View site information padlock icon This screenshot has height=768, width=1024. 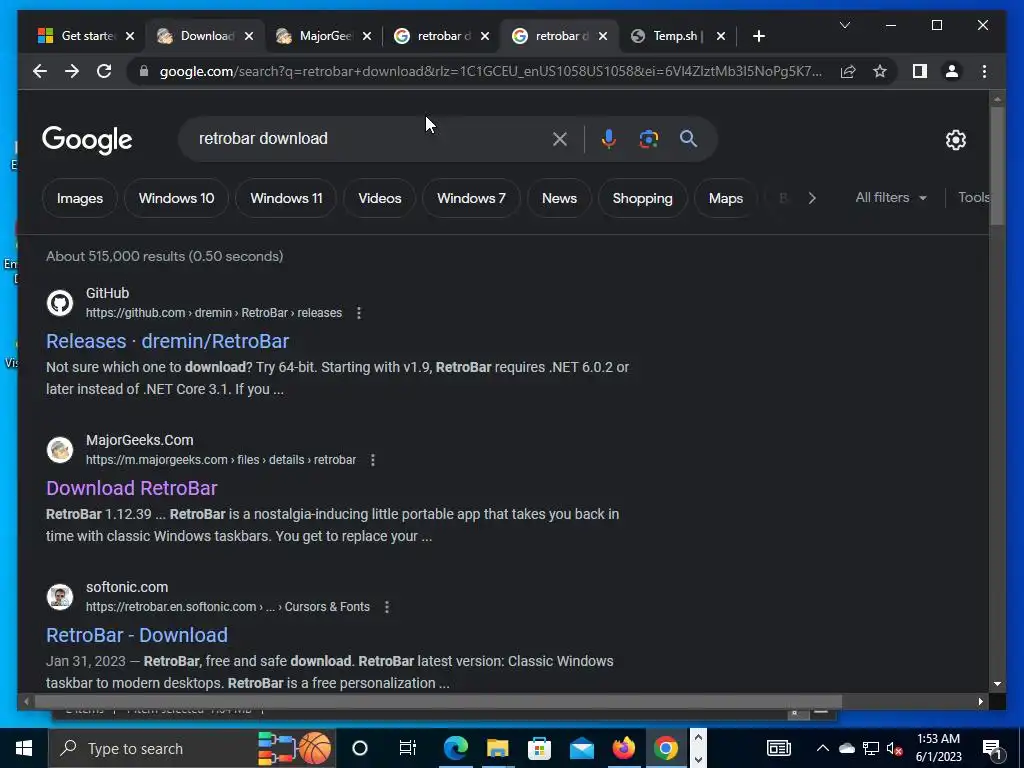pyautogui.click(x=144, y=71)
